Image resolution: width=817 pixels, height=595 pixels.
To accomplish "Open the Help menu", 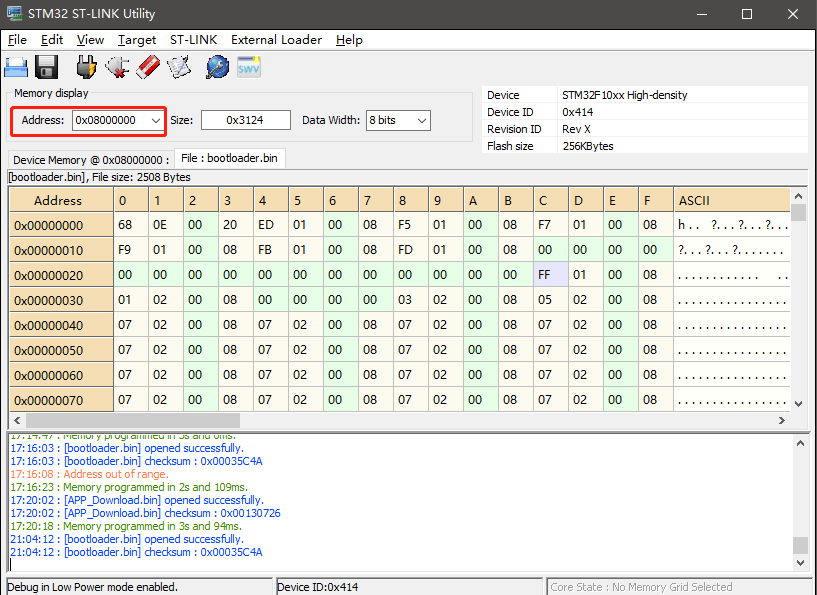I will 349,40.
